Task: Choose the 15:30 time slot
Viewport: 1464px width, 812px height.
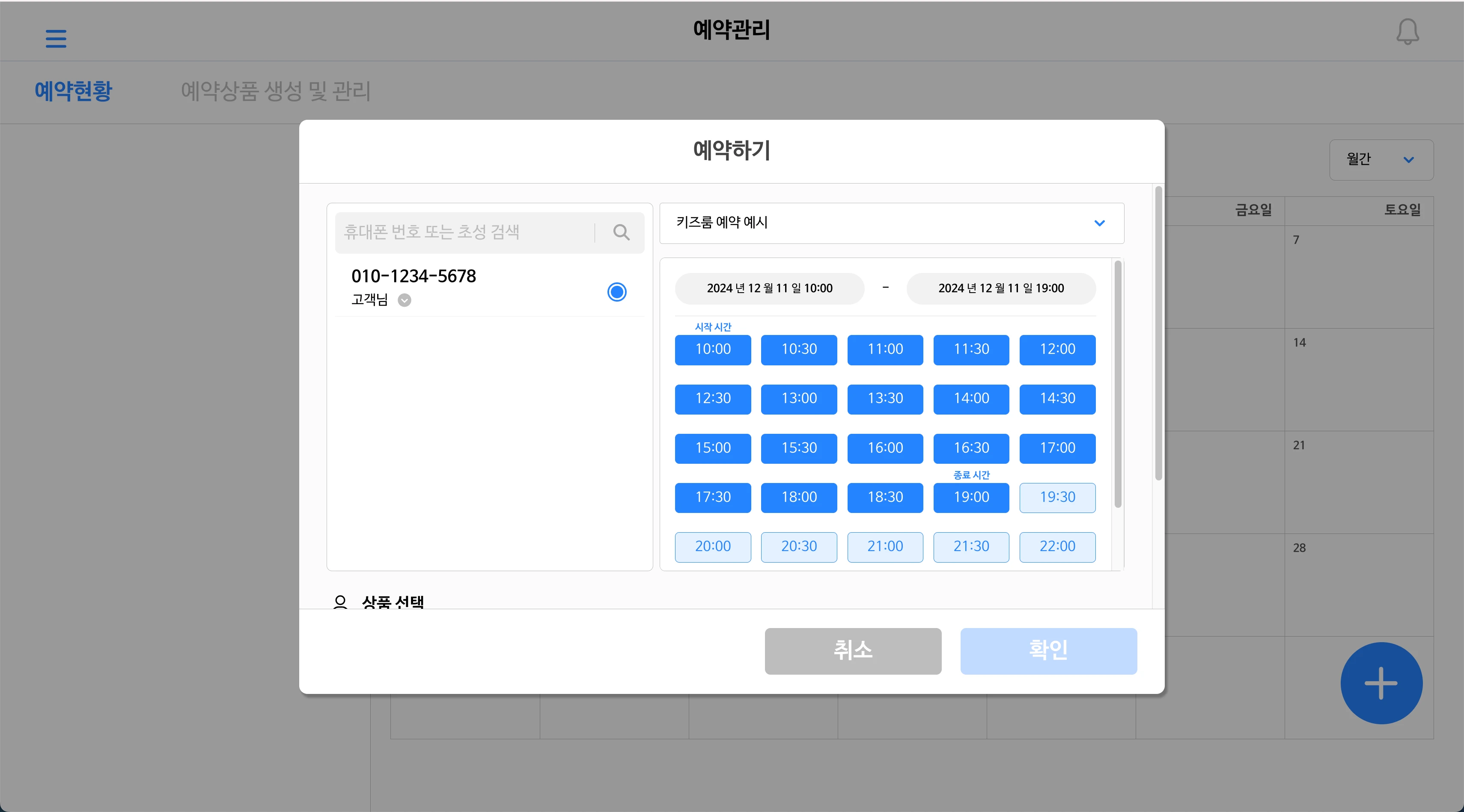Action: pyautogui.click(x=798, y=449)
